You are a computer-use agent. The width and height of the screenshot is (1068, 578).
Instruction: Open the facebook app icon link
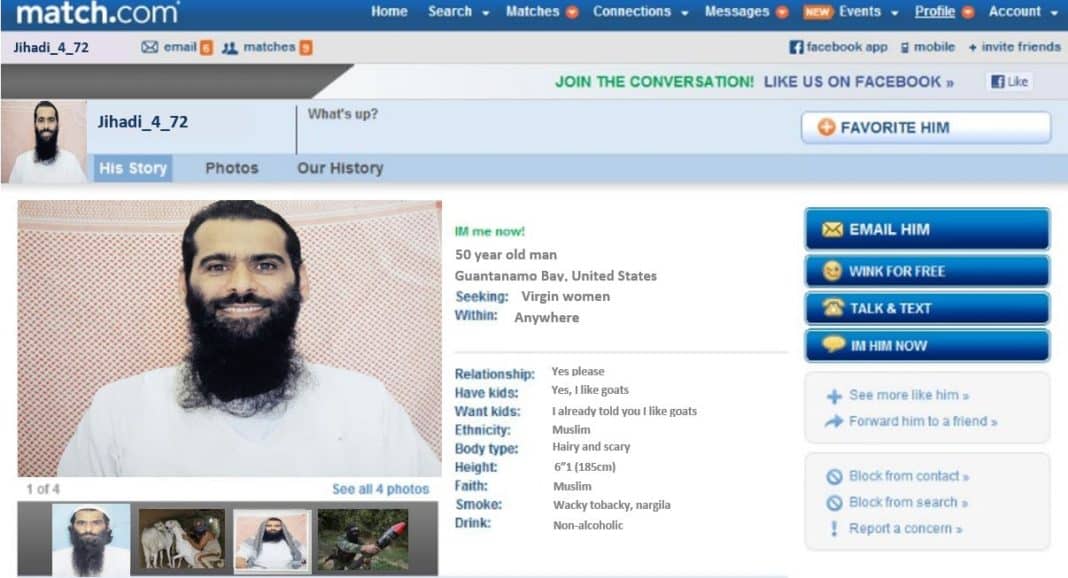click(x=796, y=47)
